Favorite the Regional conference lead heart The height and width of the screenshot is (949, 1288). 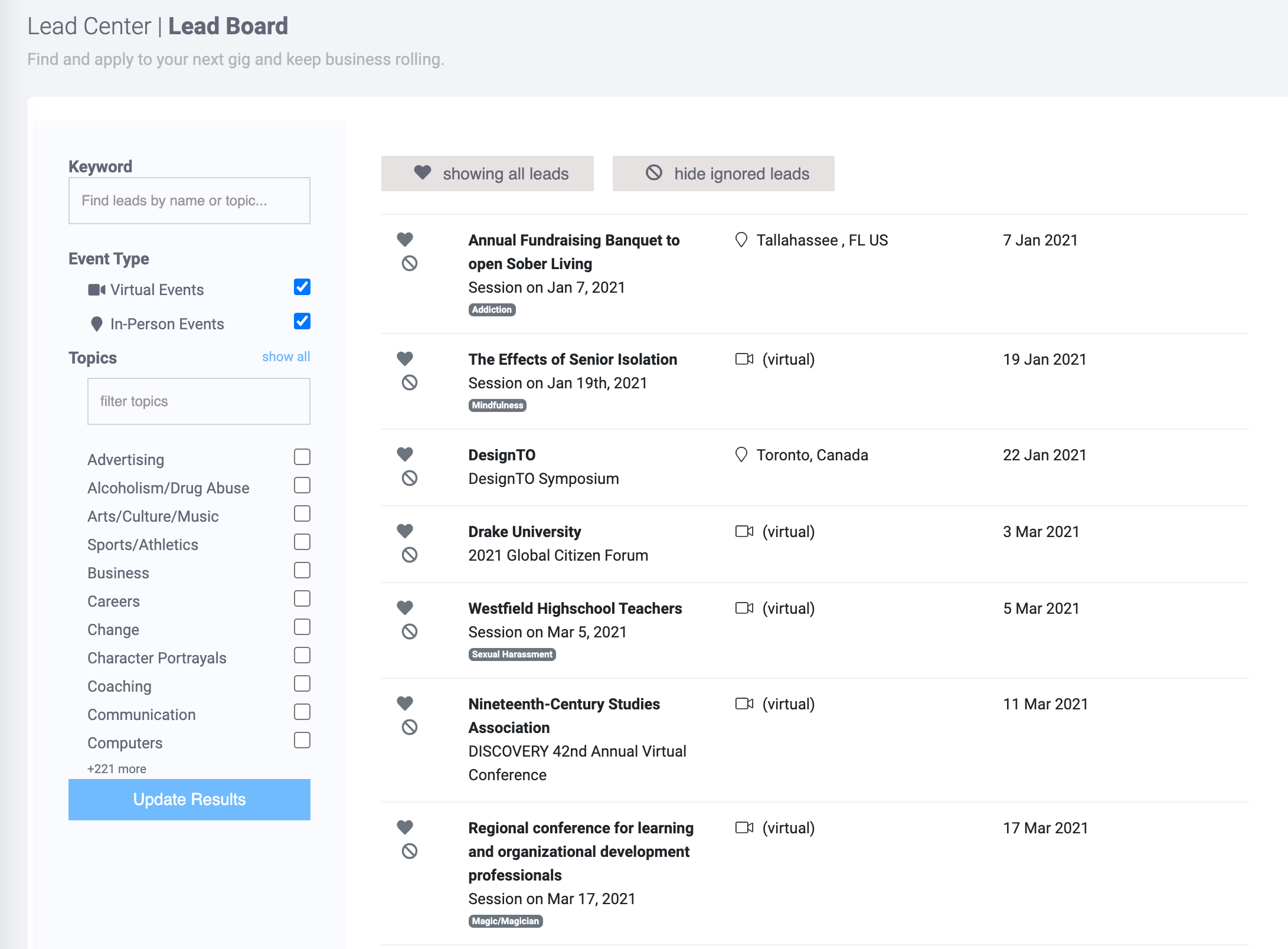[405, 827]
